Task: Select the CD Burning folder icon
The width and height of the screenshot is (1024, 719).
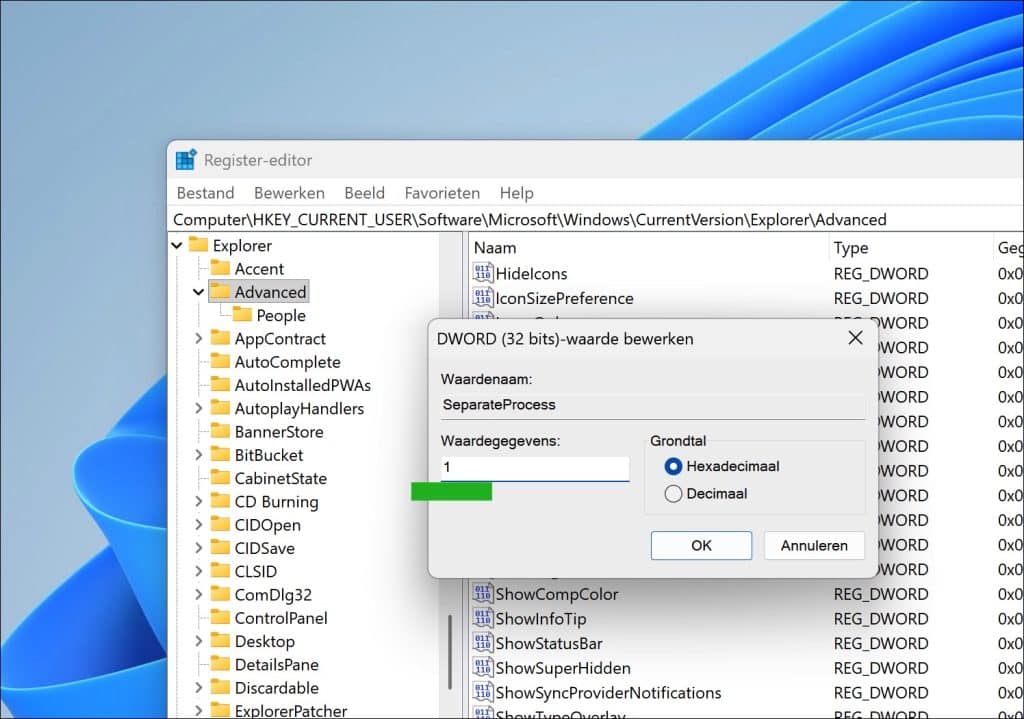Action: (220, 500)
